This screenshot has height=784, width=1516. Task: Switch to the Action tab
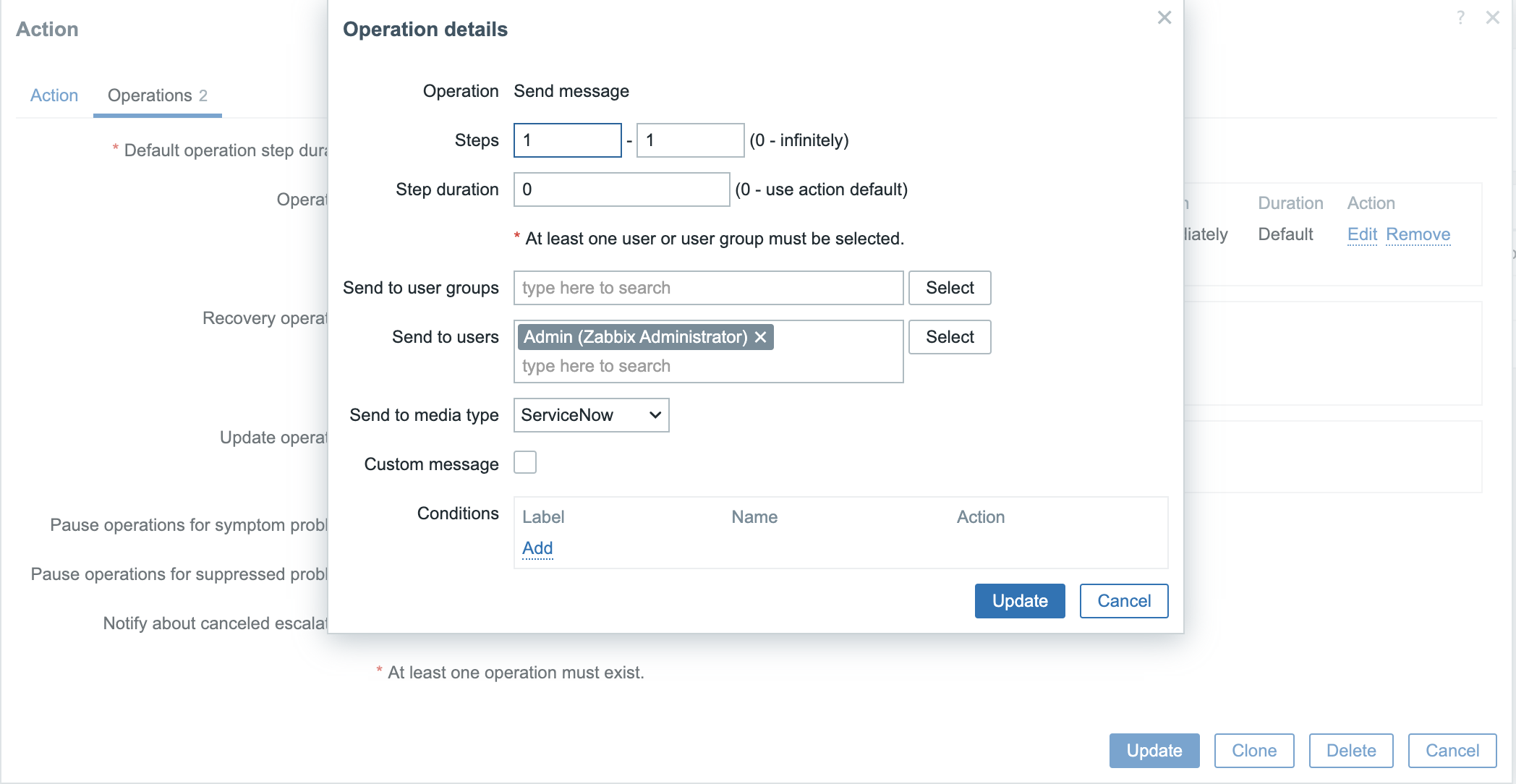pos(54,95)
